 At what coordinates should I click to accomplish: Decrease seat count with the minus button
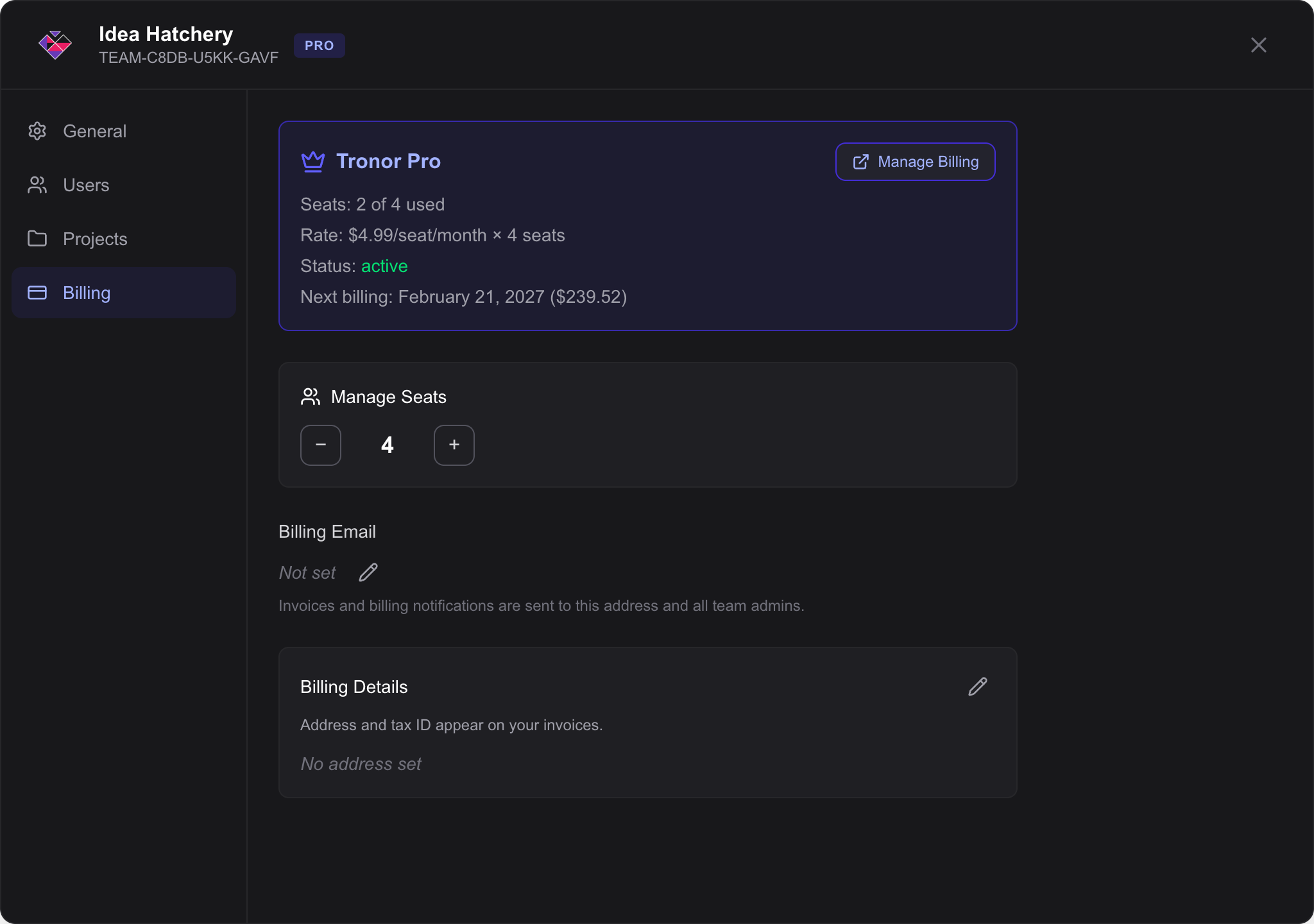pos(321,445)
